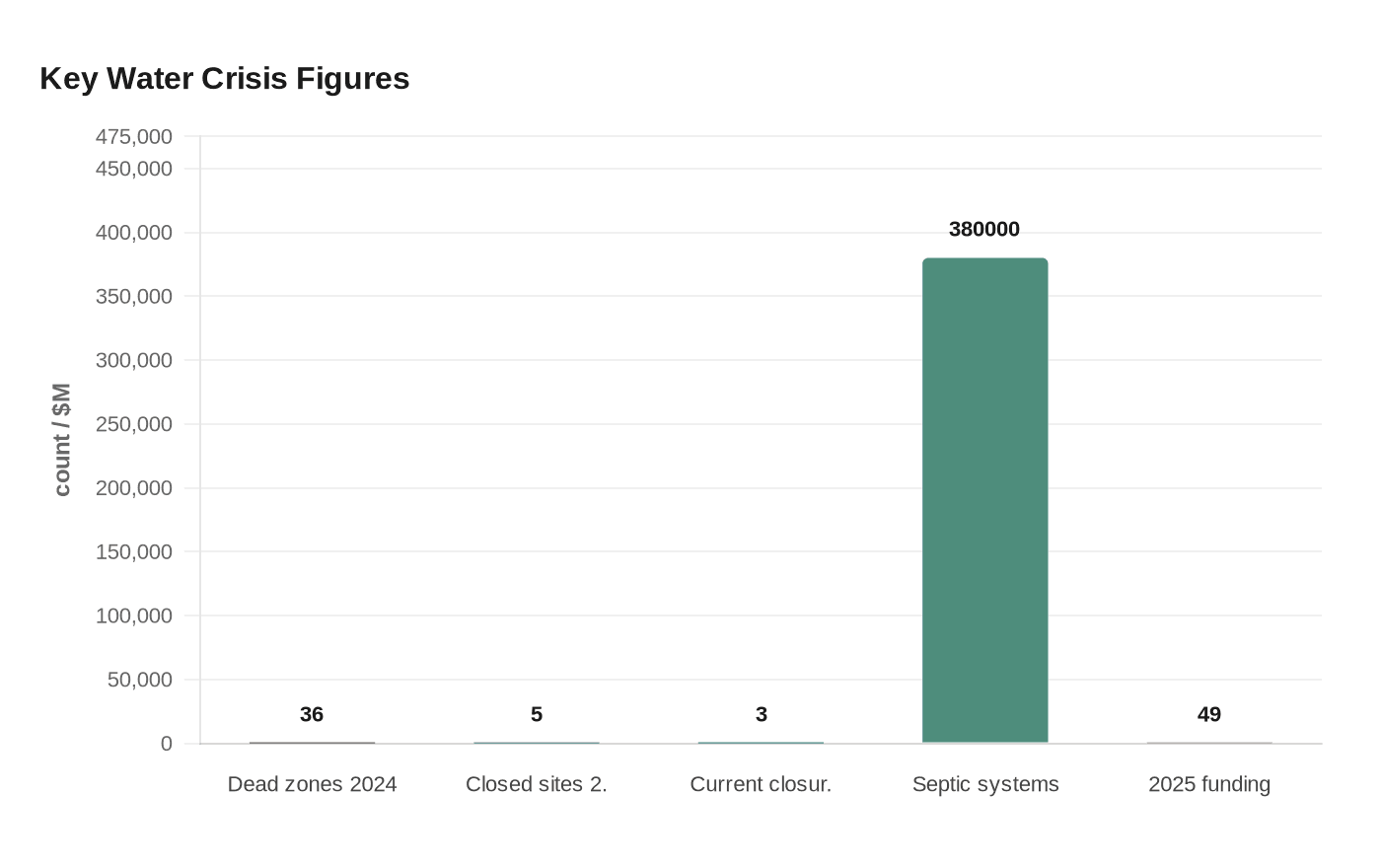Click the data label 5
Image resolution: width=1381 pixels, height=868 pixels.
point(537,714)
